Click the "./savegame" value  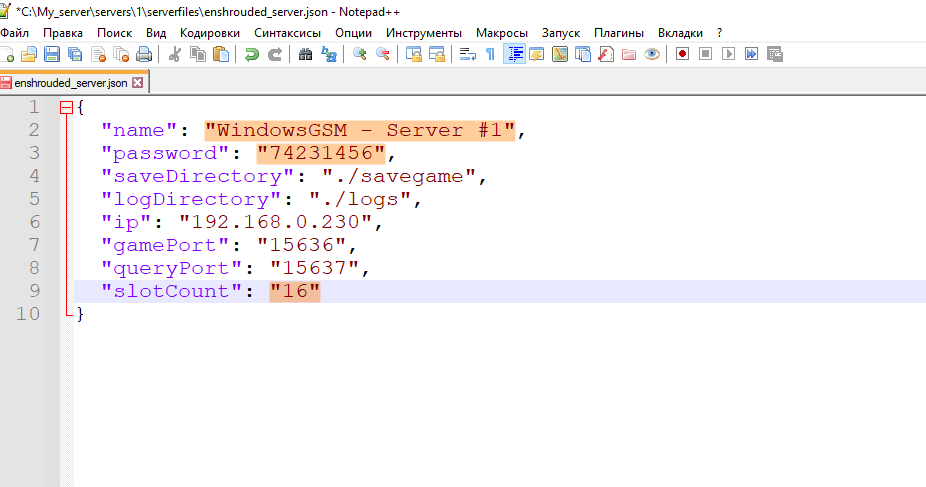(x=399, y=177)
